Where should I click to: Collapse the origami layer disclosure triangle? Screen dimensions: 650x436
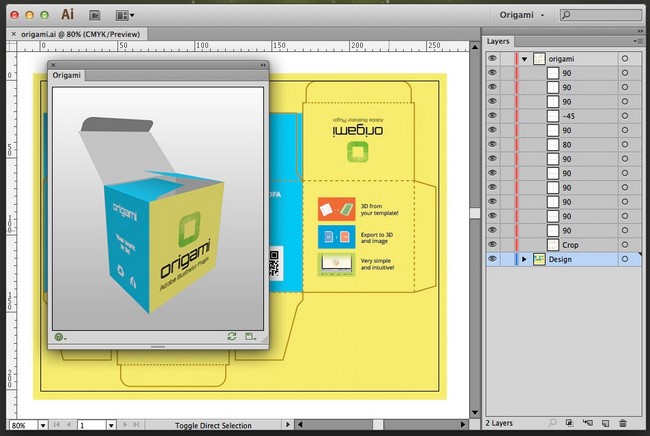click(x=524, y=59)
